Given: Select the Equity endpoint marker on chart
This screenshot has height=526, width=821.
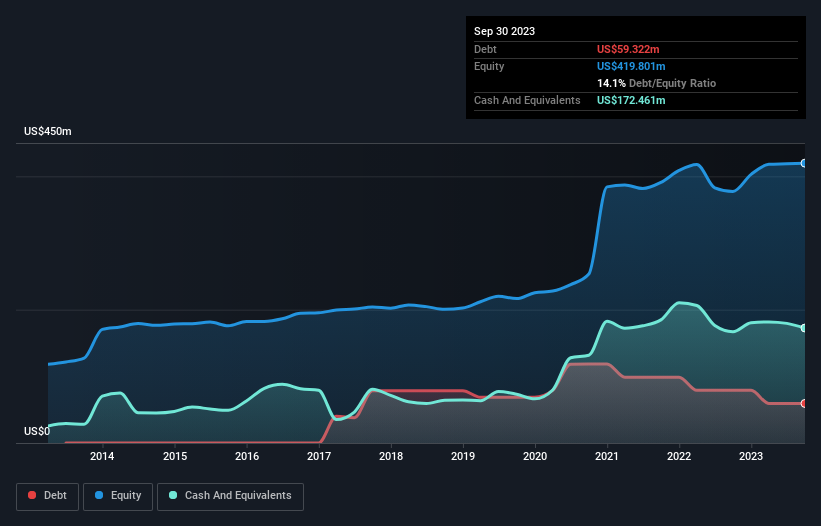Looking at the screenshot, I should point(804,163).
